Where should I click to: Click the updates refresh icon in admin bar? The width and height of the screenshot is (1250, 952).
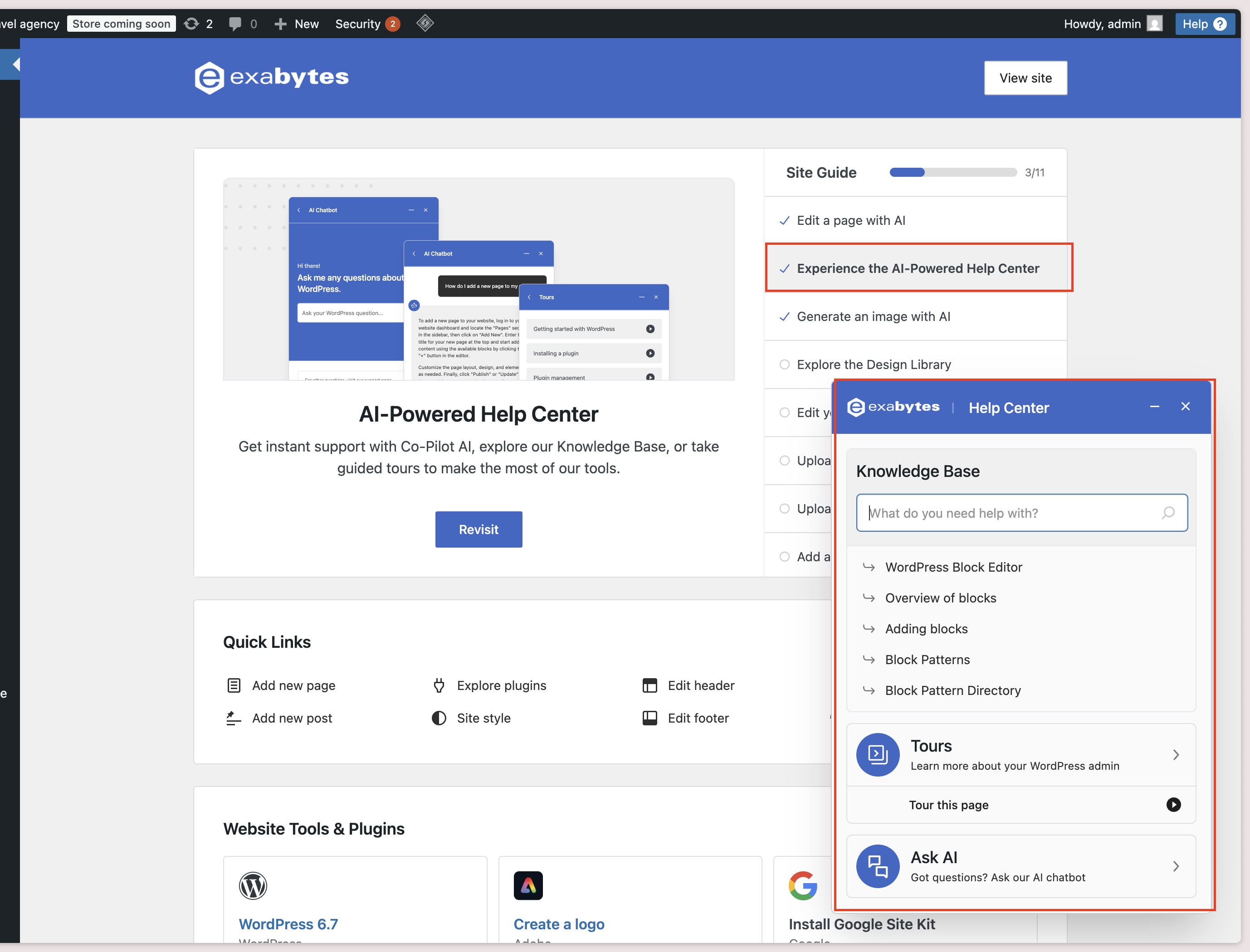click(x=191, y=24)
